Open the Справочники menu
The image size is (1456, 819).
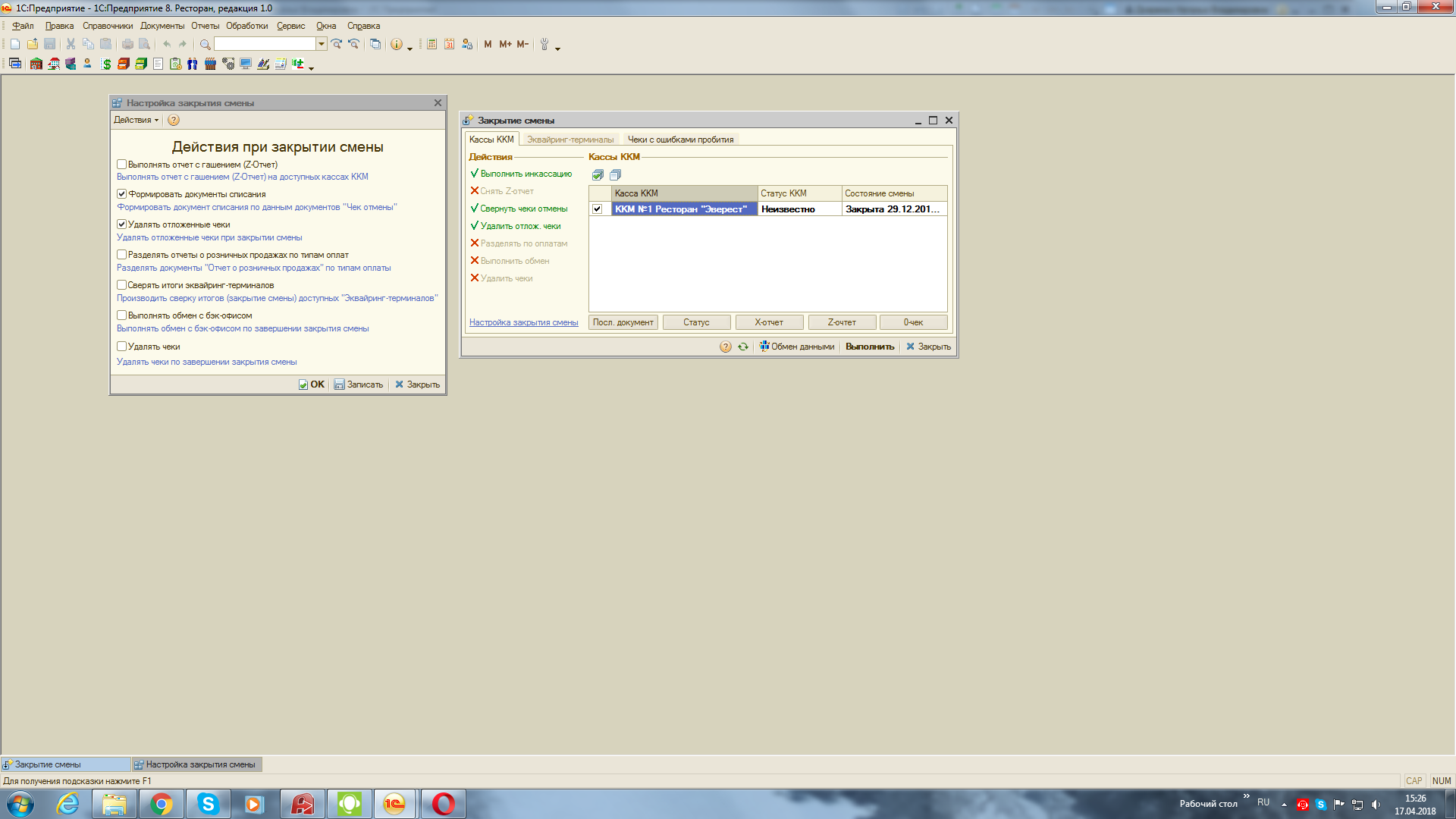click(108, 26)
